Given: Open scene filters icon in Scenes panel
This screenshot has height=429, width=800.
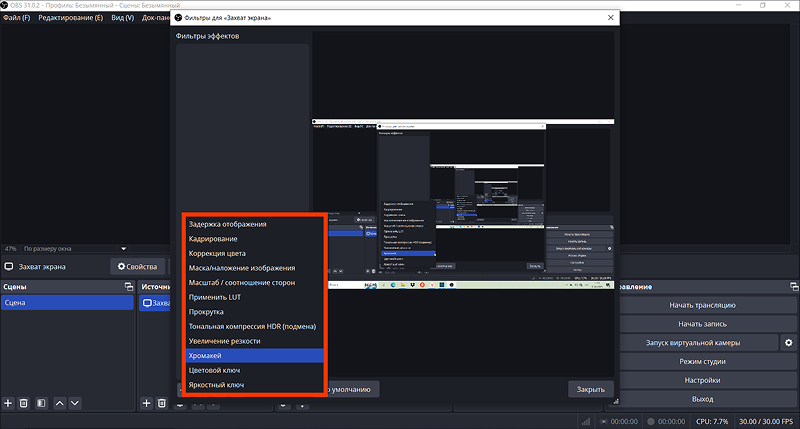Looking at the screenshot, I should click(41, 403).
